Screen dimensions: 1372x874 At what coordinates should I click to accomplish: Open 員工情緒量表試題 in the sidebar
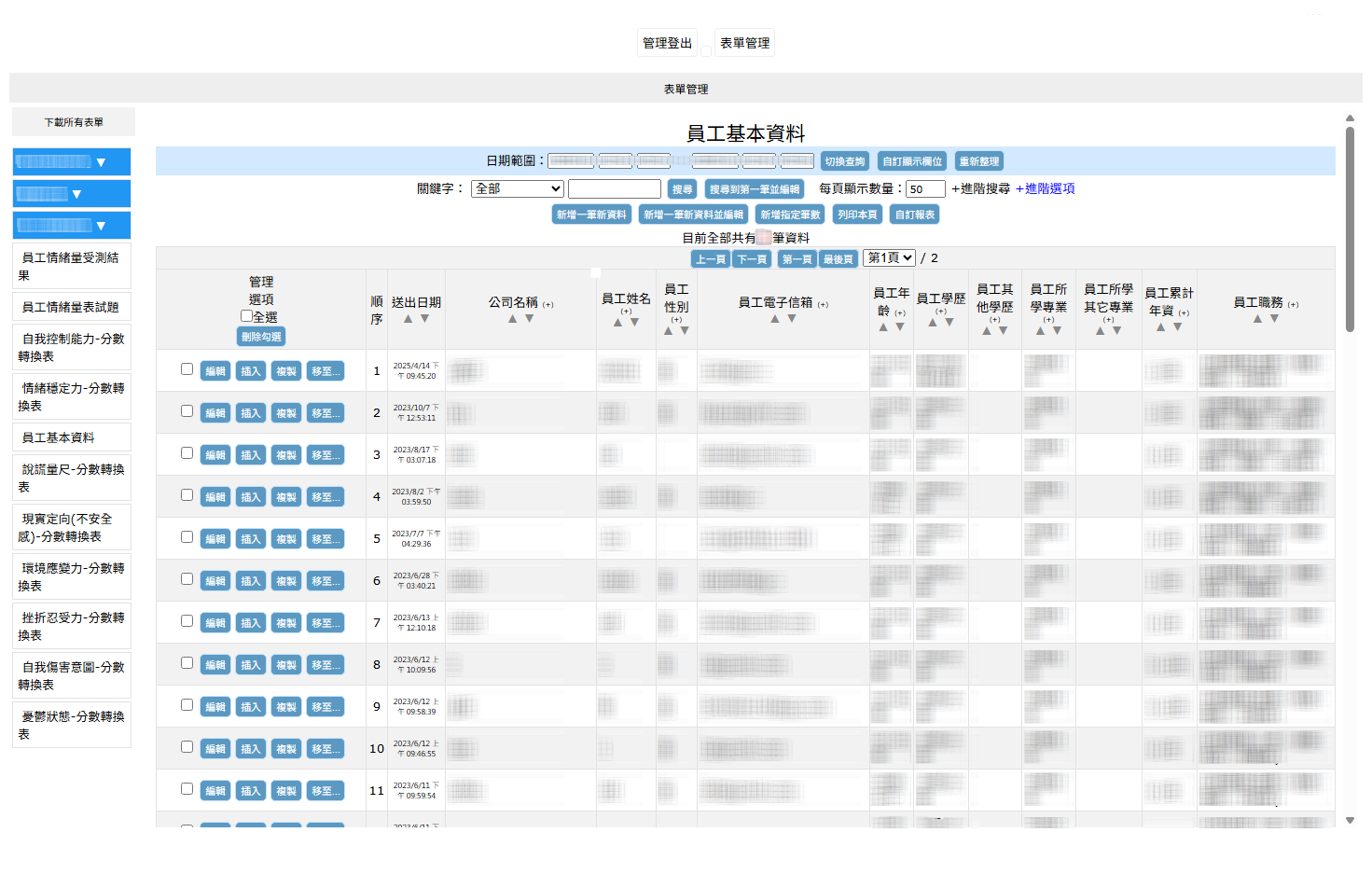tap(71, 307)
